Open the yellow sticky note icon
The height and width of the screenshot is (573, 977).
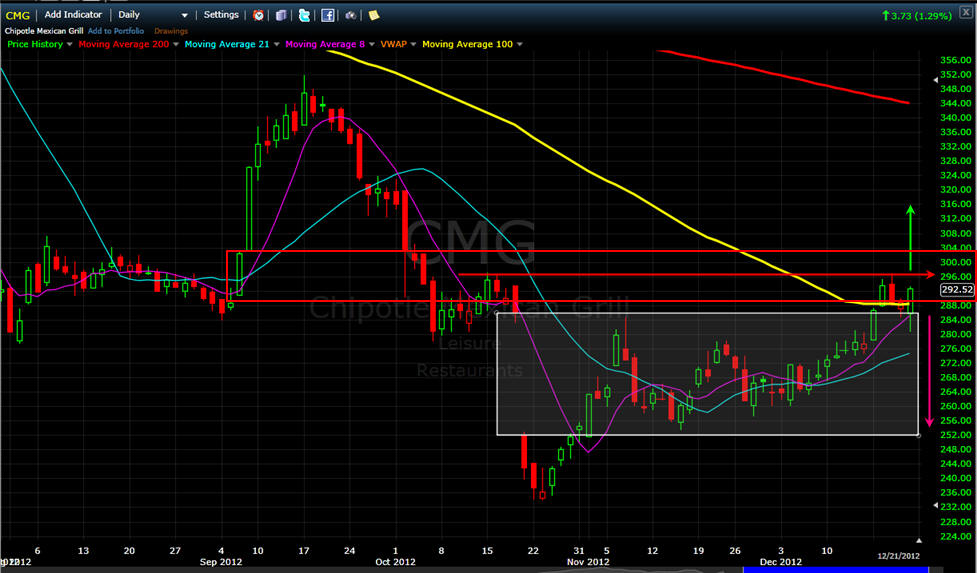pos(373,15)
